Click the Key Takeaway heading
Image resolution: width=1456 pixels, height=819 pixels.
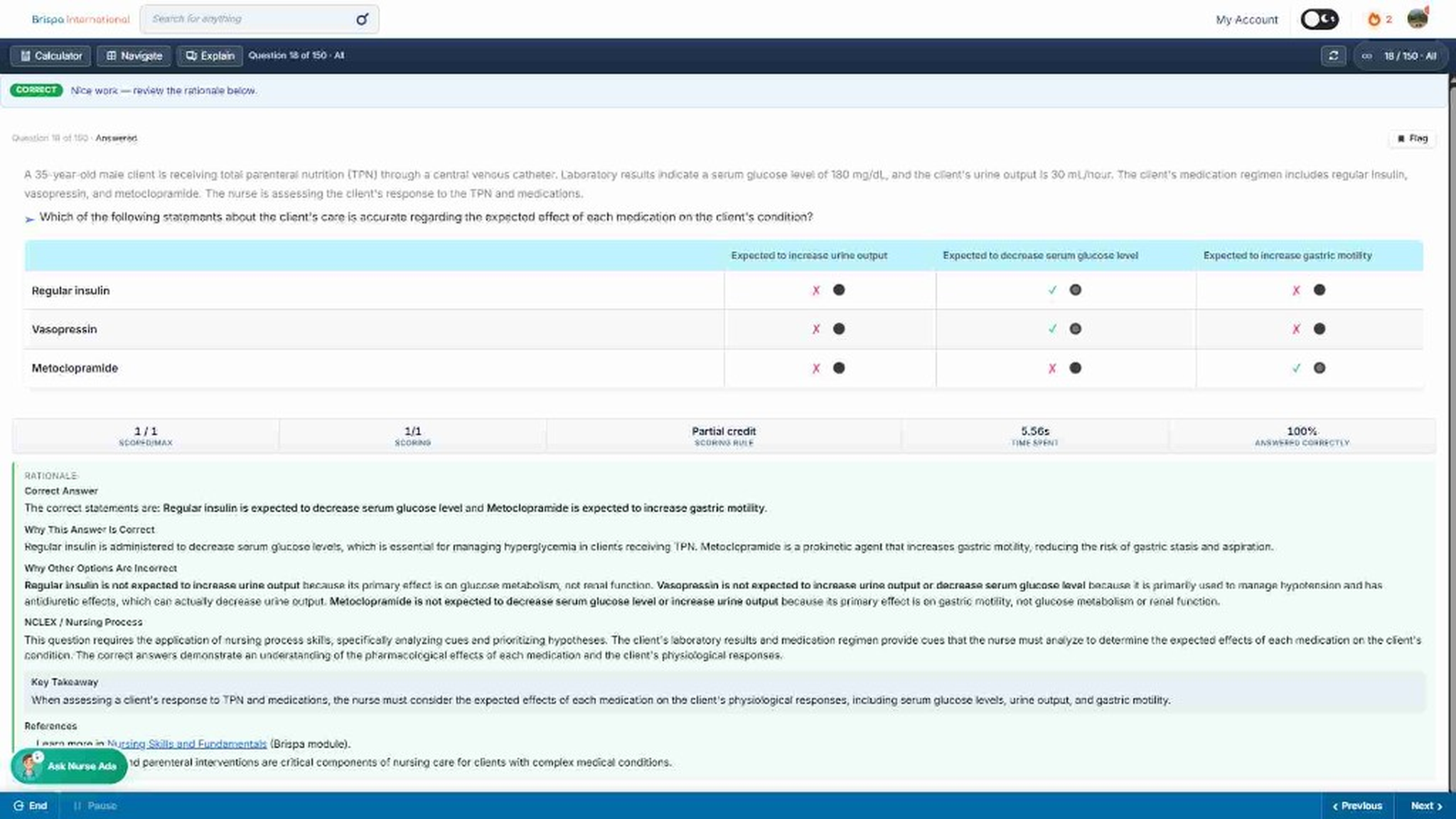click(x=65, y=682)
